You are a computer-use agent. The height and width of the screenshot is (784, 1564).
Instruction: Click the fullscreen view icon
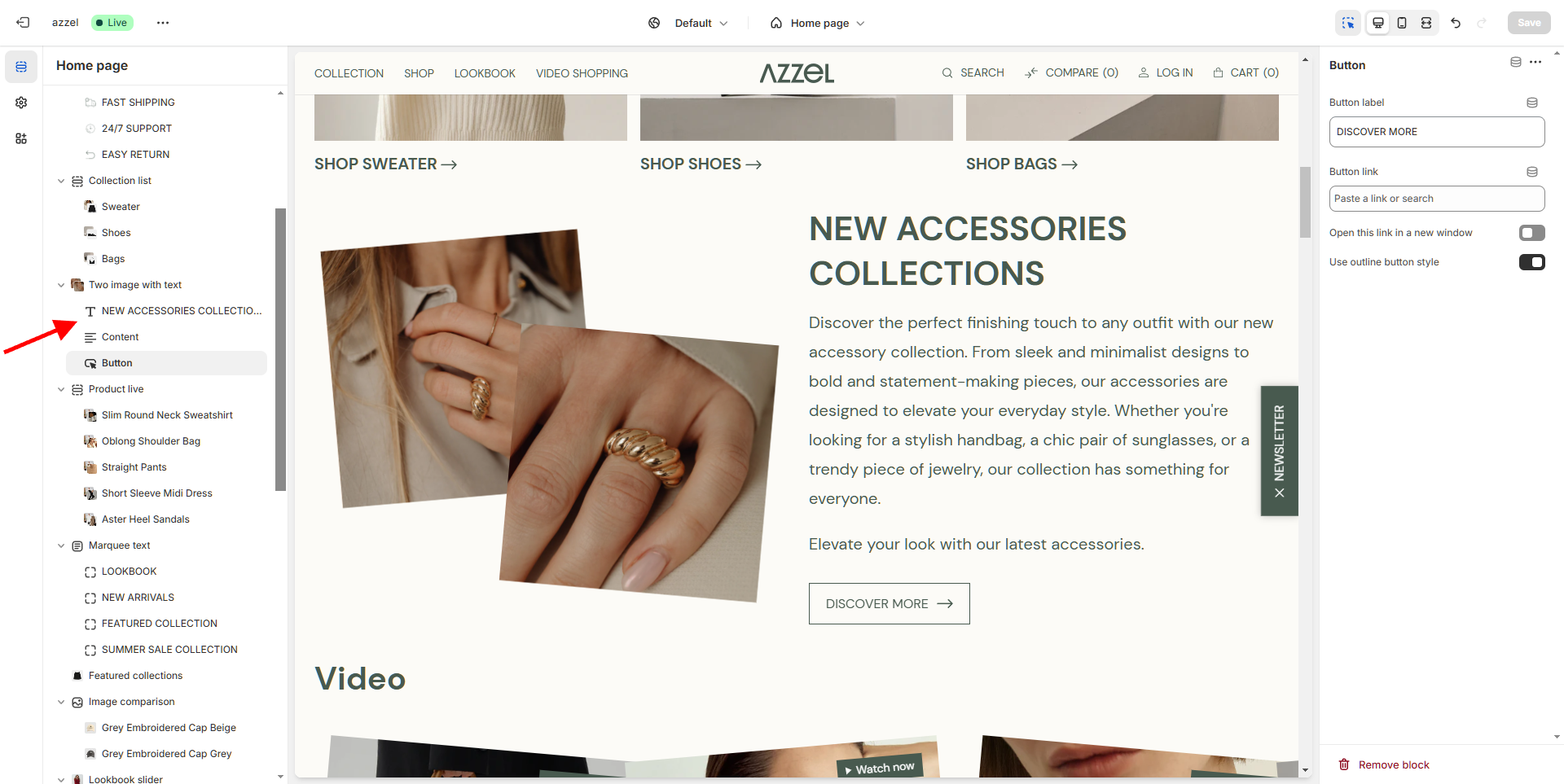point(1426,23)
